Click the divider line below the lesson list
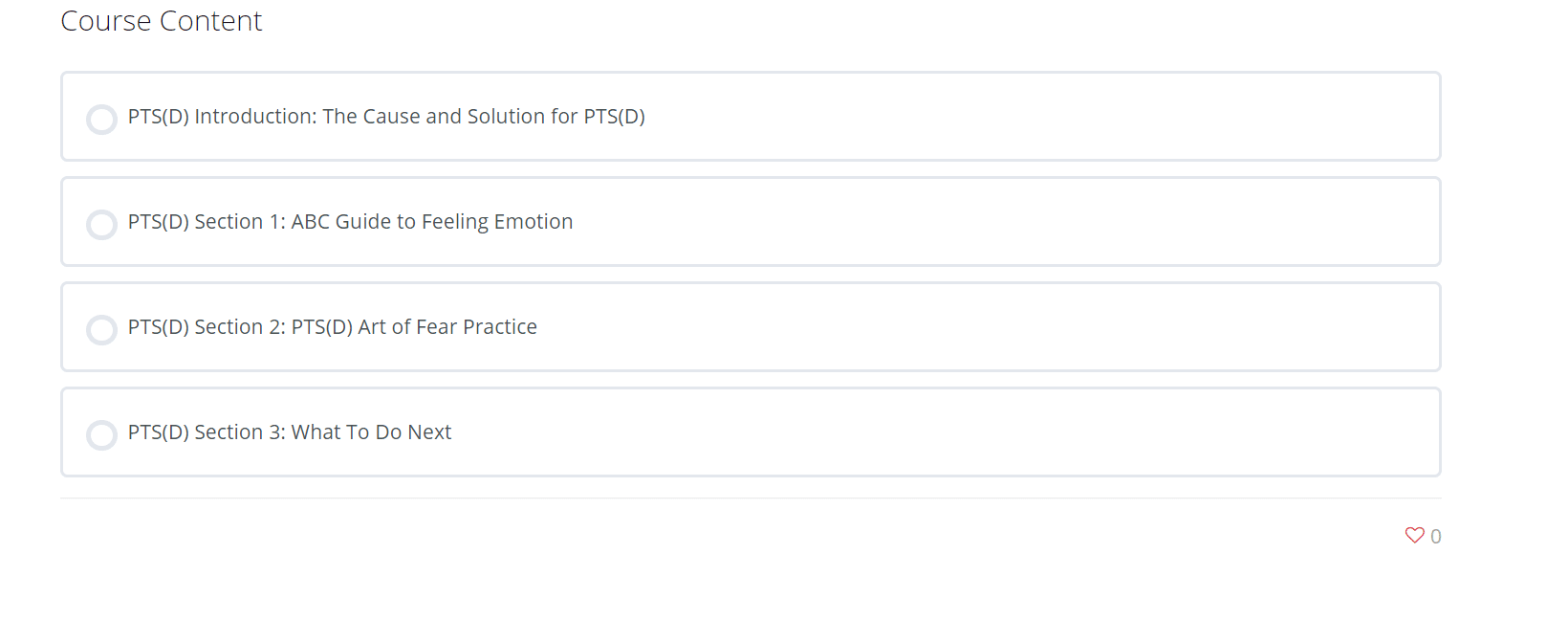 (x=751, y=498)
